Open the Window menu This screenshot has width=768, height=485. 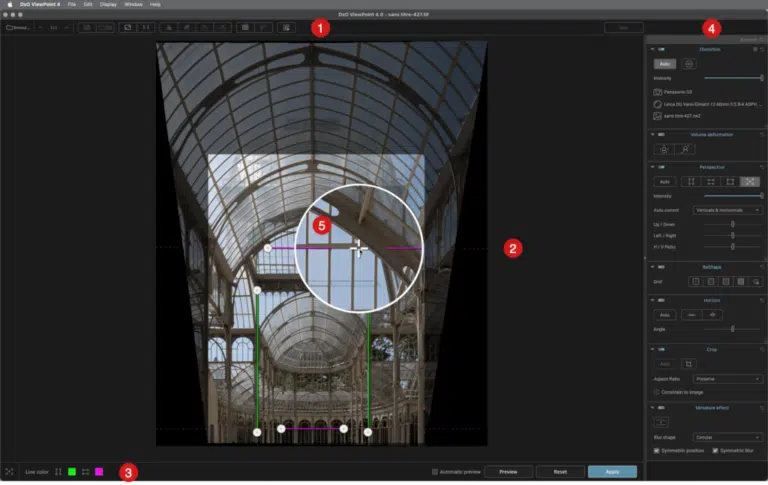(x=133, y=4)
